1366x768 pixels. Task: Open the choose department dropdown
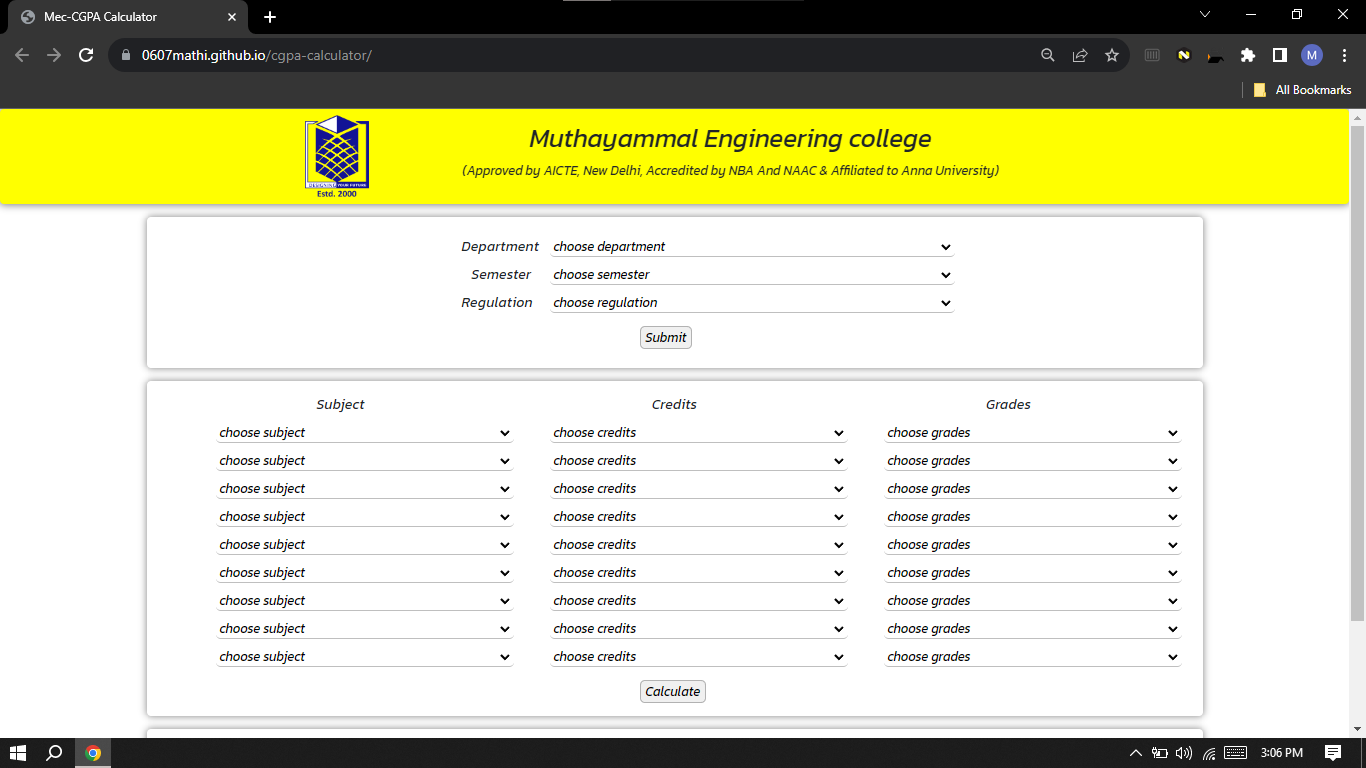(x=752, y=247)
